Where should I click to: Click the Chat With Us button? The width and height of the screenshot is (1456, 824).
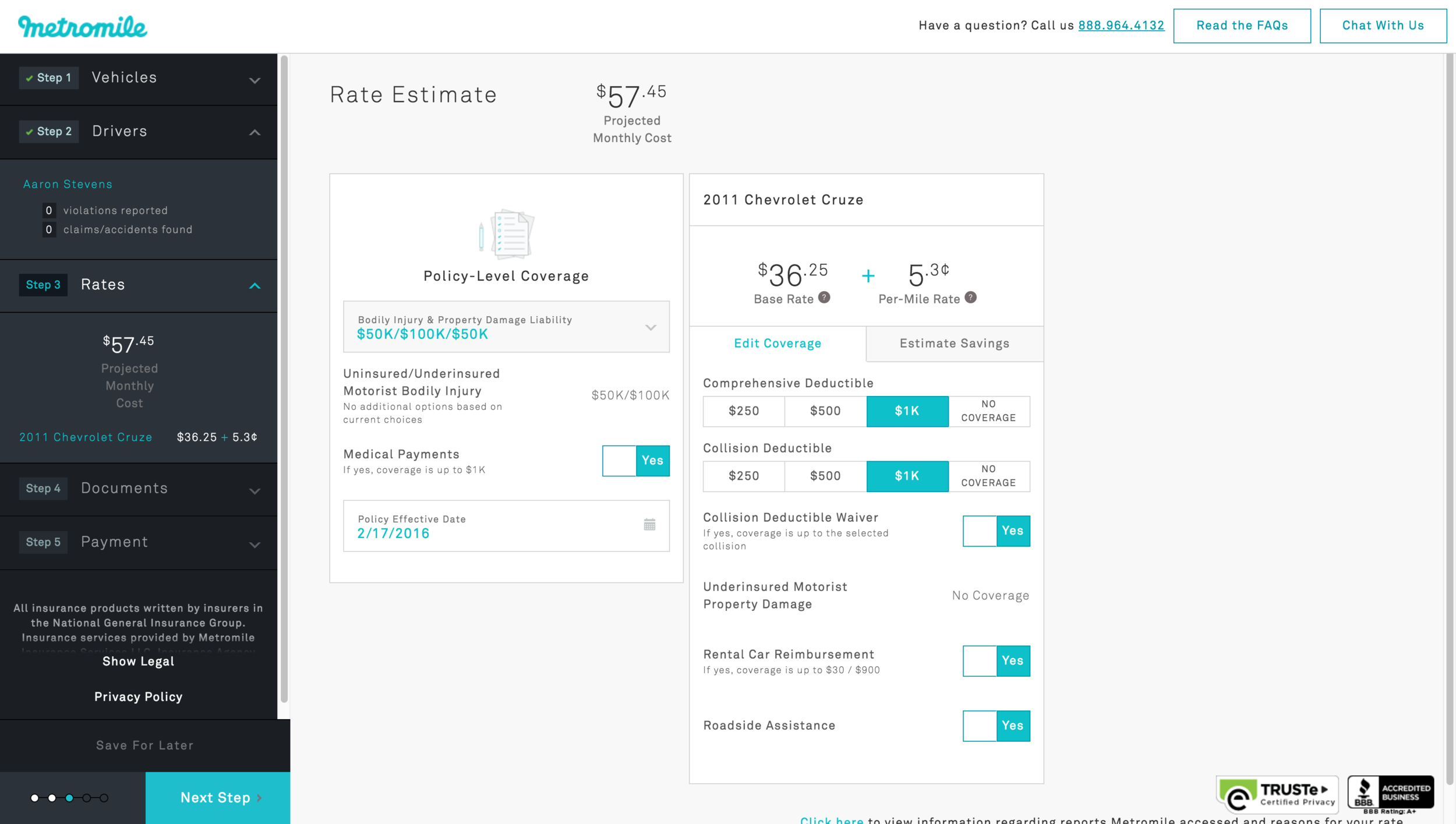[1384, 25]
